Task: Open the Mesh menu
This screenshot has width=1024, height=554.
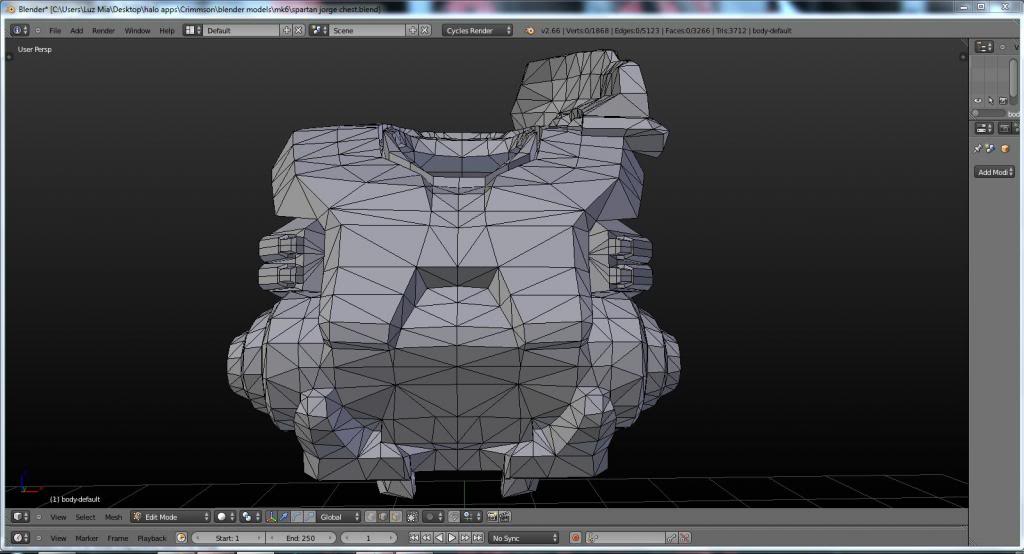Action: point(114,517)
